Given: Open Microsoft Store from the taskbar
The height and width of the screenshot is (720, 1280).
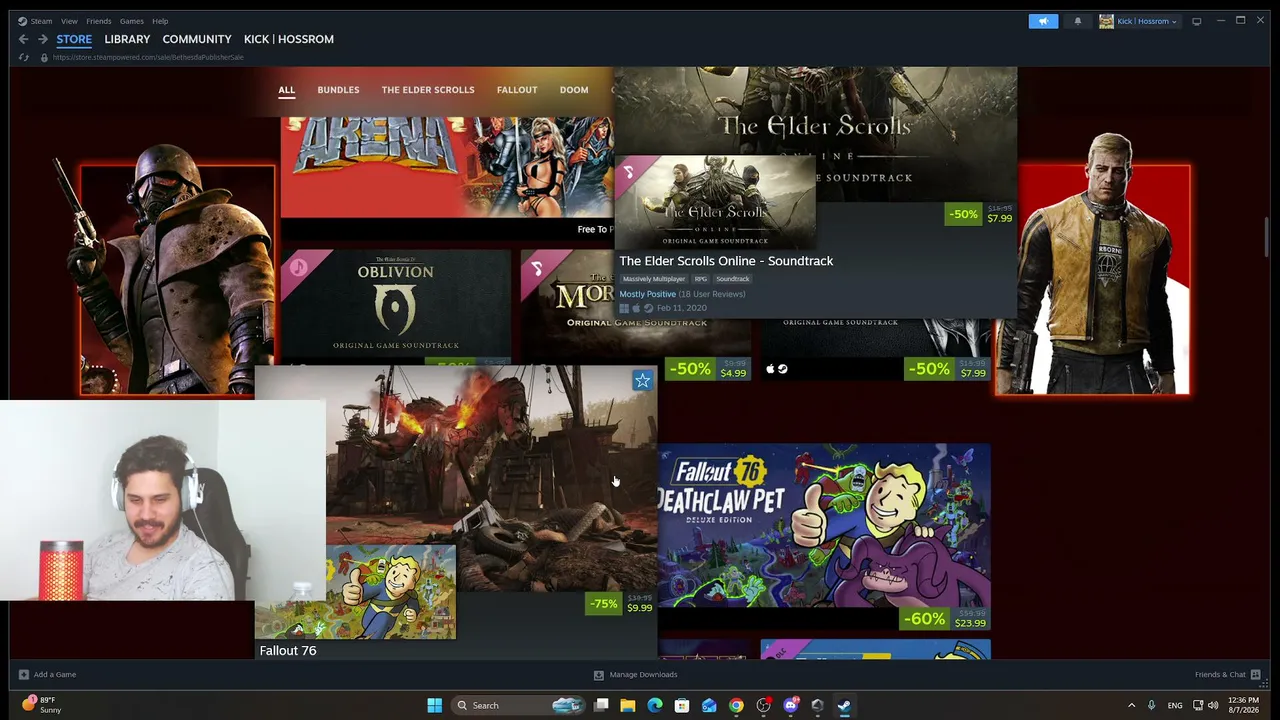Looking at the screenshot, I should (x=682, y=705).
